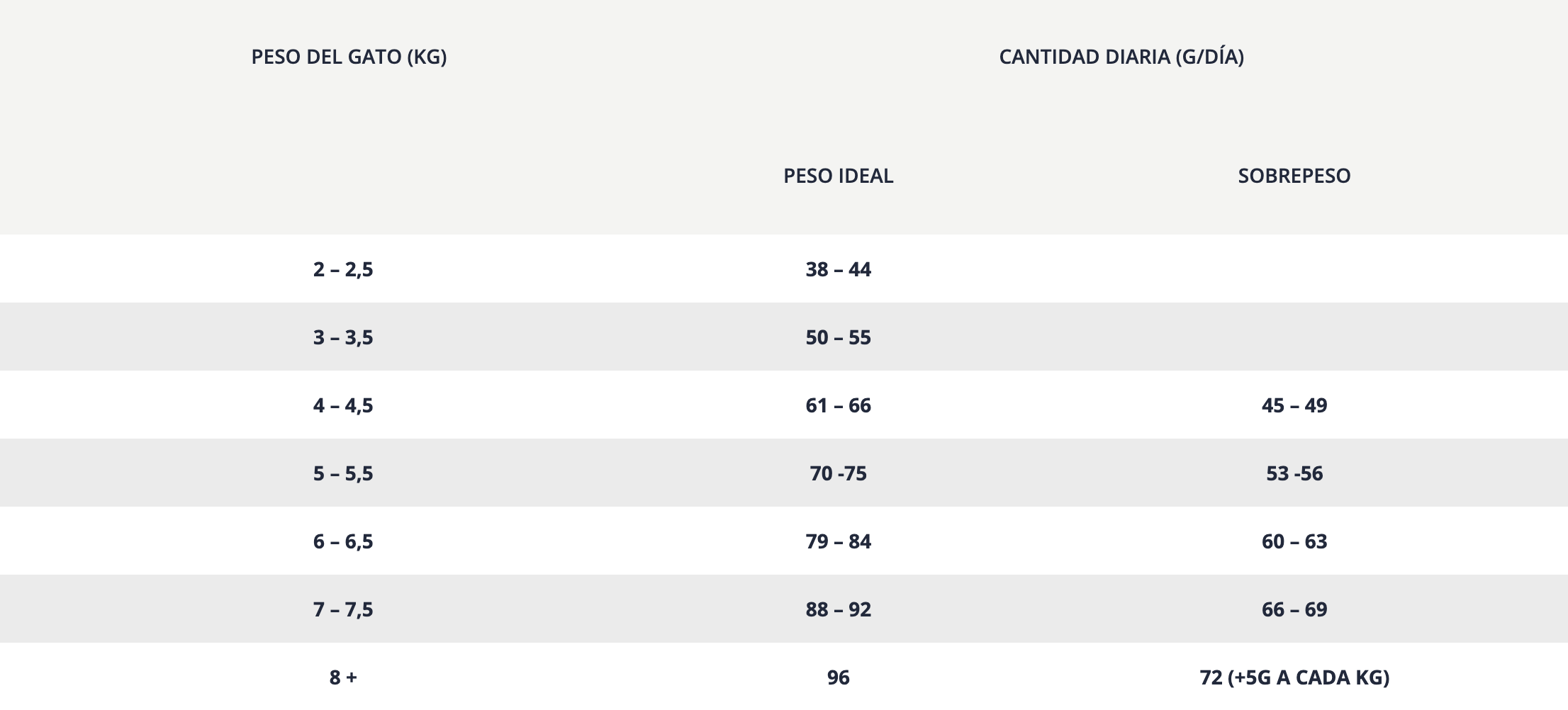This screenshot has width=1568, height=710.
Task: Click the "72 (+5G A CADA KG)" cell
Action: [1294, 677]
